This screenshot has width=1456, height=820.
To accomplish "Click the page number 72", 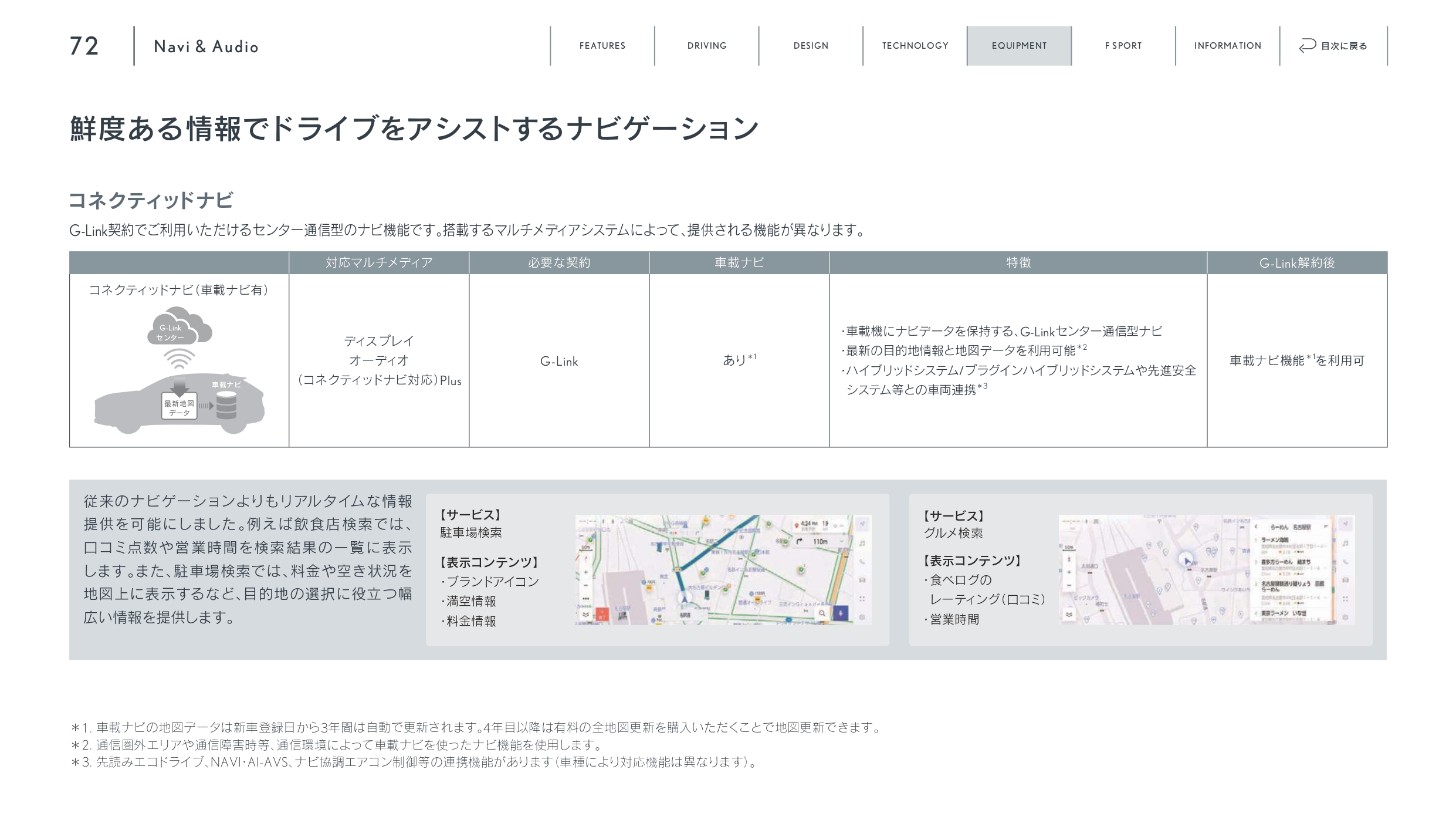I will pos(84,46).
